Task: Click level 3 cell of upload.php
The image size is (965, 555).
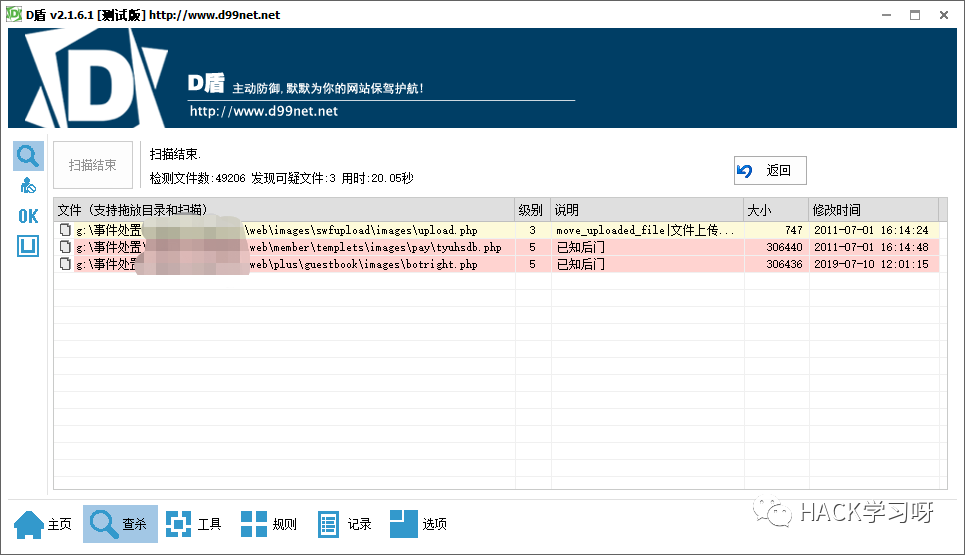Action: (532, 230)
